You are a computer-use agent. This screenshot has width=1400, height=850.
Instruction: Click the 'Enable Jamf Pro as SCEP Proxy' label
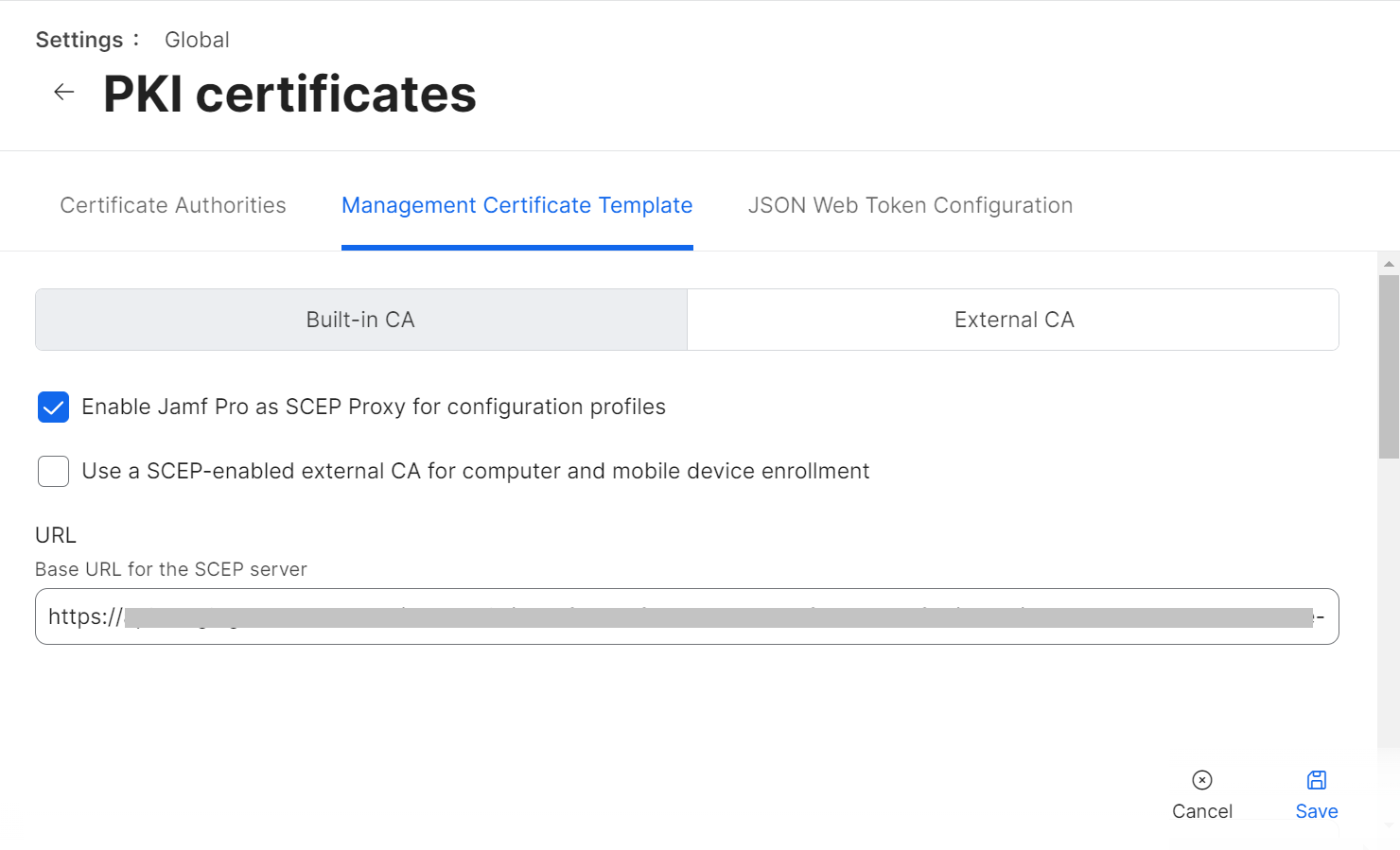pos(374,407)
